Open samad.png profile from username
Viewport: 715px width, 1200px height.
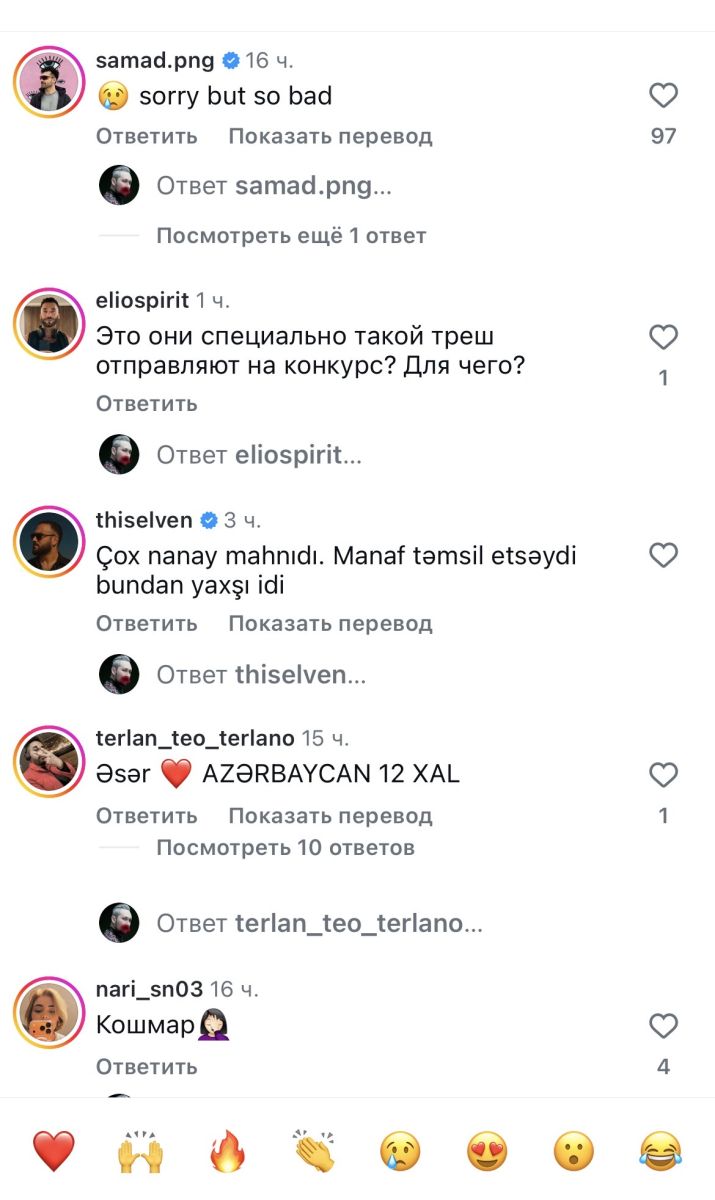pyautogui.click(x=155, y=60)
